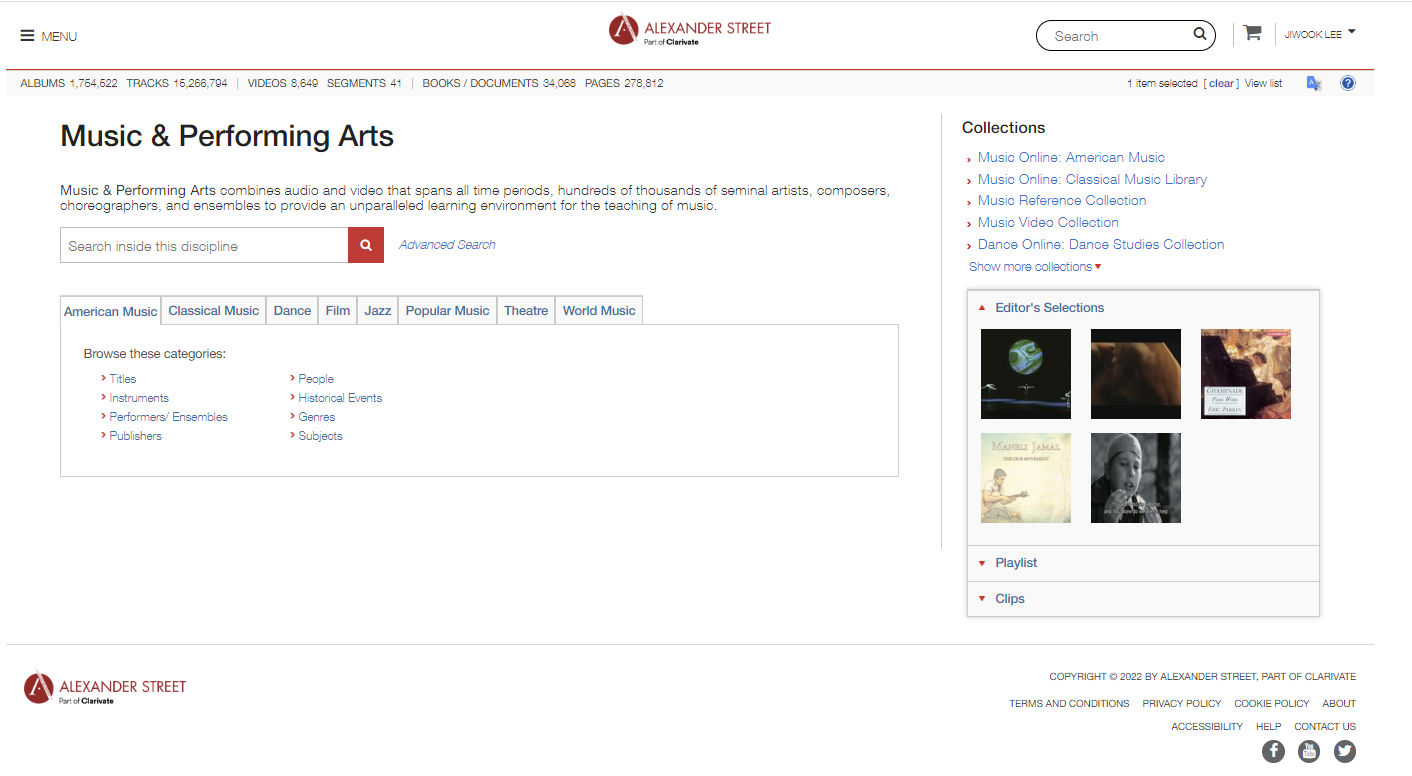Viewport: 1412px width, 776px height.
Task: Open the planet Earth thumbnail
Action: tap(1026, 374)
